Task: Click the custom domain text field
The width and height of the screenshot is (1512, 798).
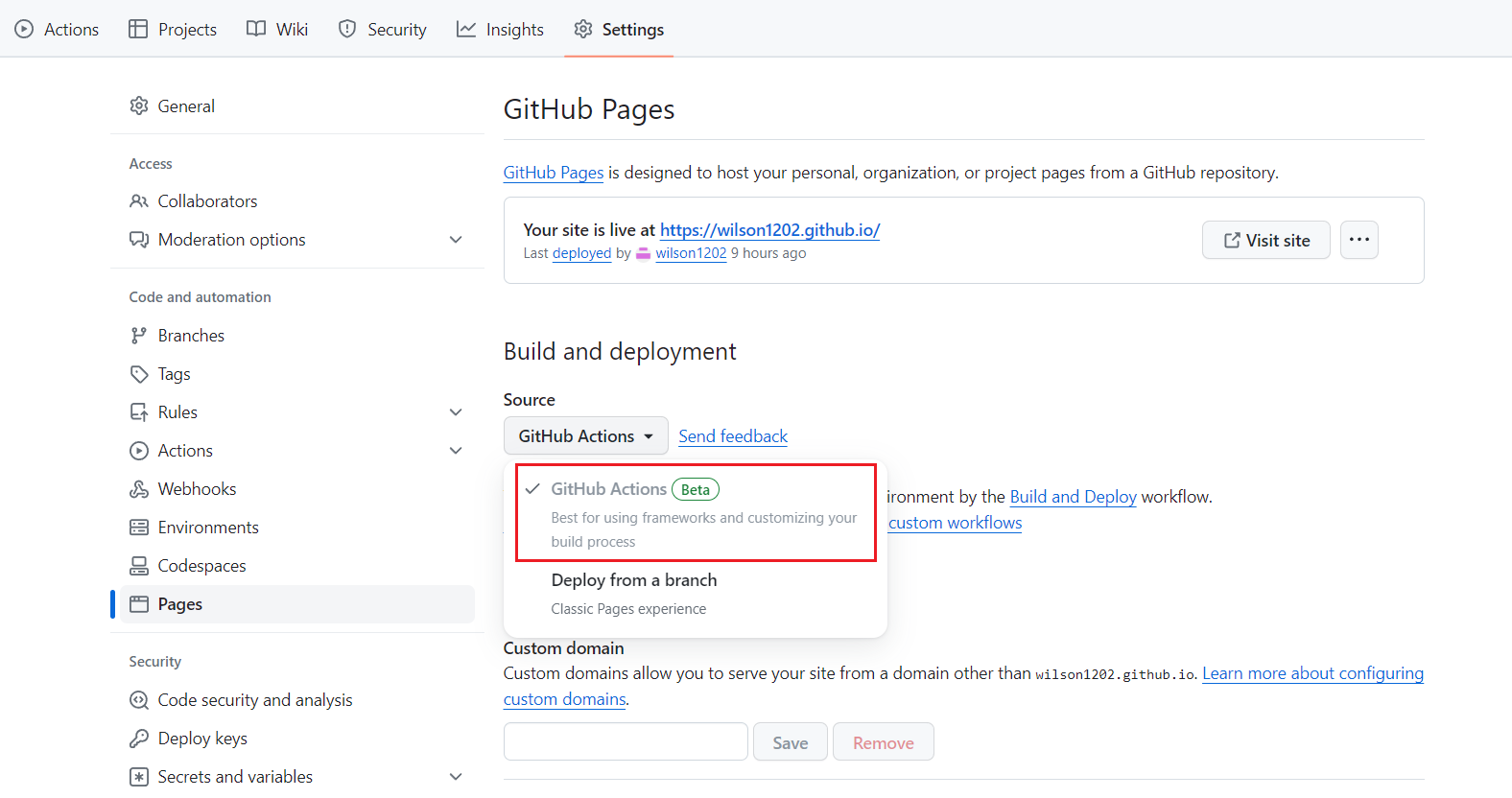Action: coord(626,741)
